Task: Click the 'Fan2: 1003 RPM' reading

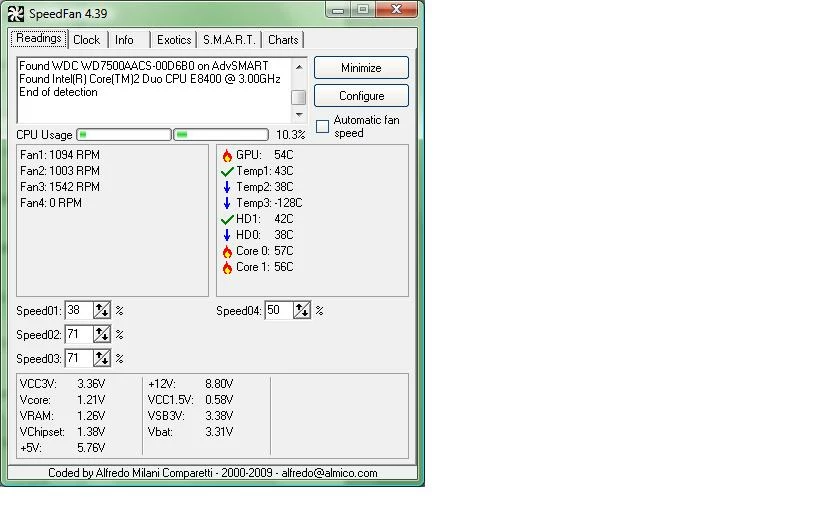Action: pyautogui.click(x=60, y=171)
